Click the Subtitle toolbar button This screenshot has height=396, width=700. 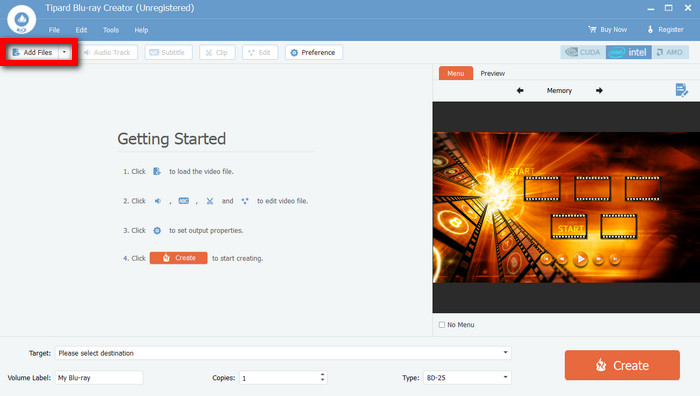[168, 52]
